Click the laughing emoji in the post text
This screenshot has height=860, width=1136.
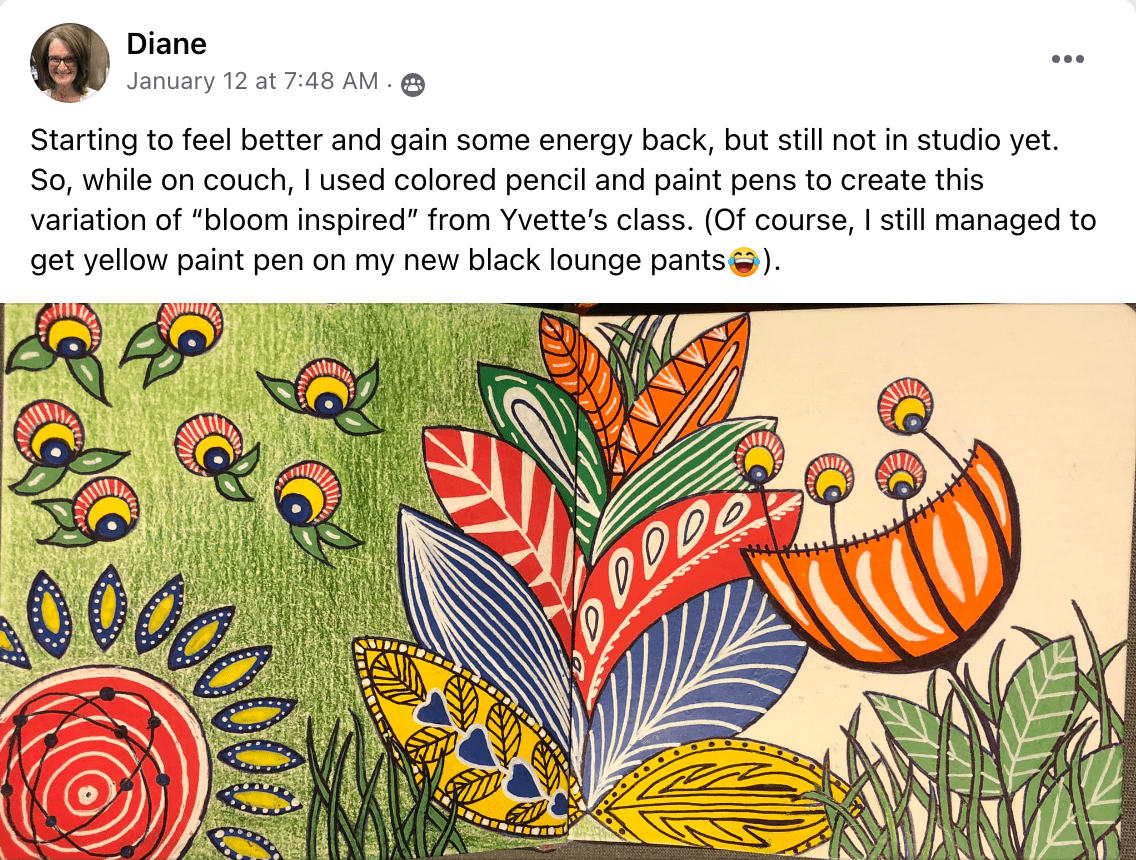744,263
